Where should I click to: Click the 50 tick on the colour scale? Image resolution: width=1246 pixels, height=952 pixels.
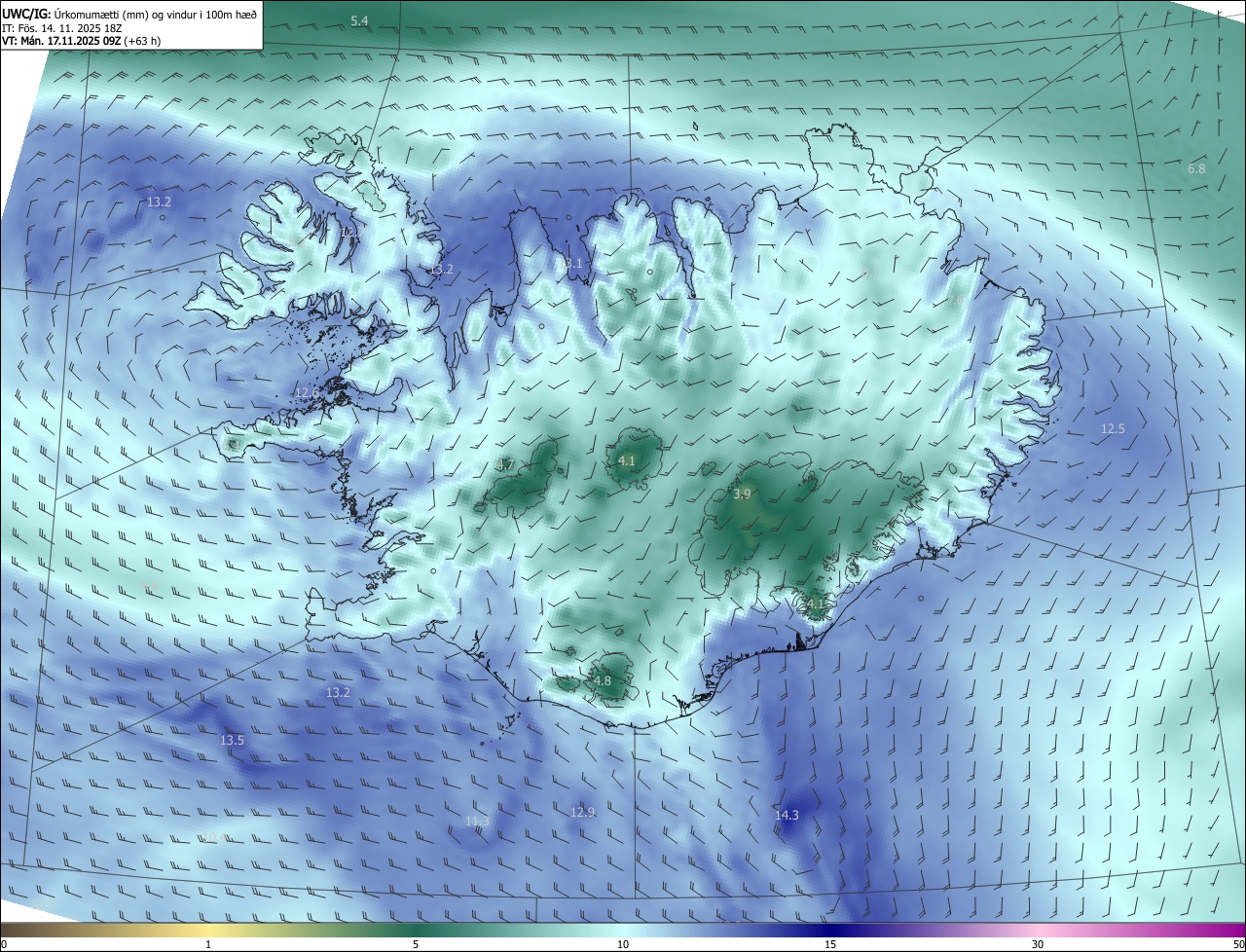click(x=1237, y=945)
